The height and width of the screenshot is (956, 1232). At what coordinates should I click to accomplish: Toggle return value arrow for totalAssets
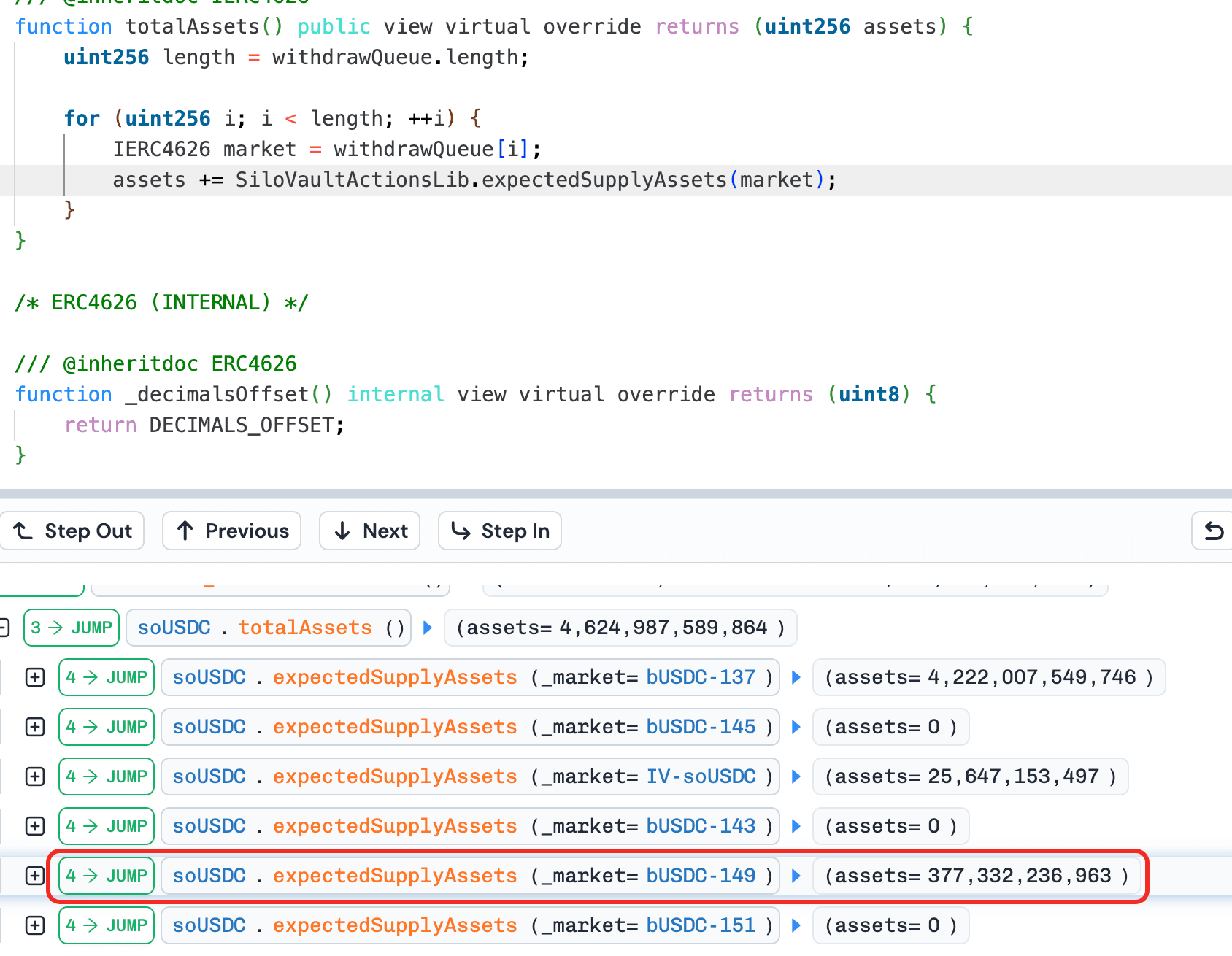[x=428, y=628]
